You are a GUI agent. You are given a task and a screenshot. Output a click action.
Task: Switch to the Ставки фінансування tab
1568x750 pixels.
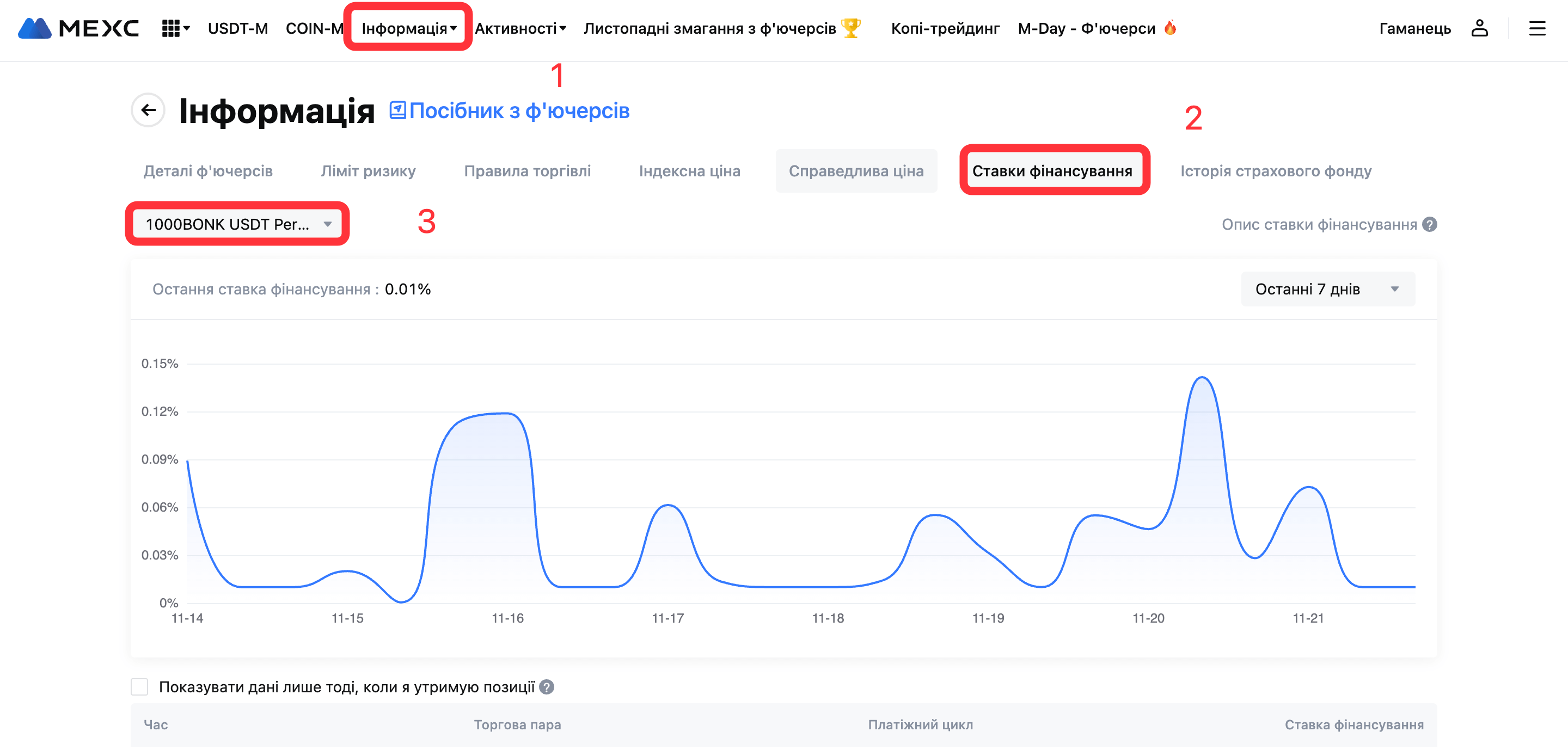(x=1052, y=171)
